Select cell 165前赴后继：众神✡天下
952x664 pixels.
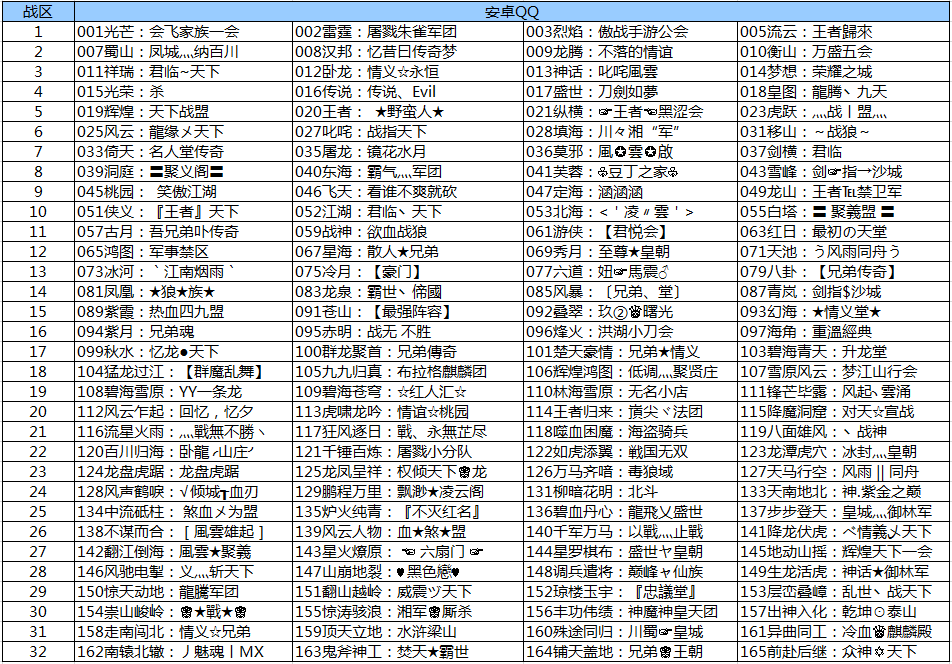click(x=843, y=652)
